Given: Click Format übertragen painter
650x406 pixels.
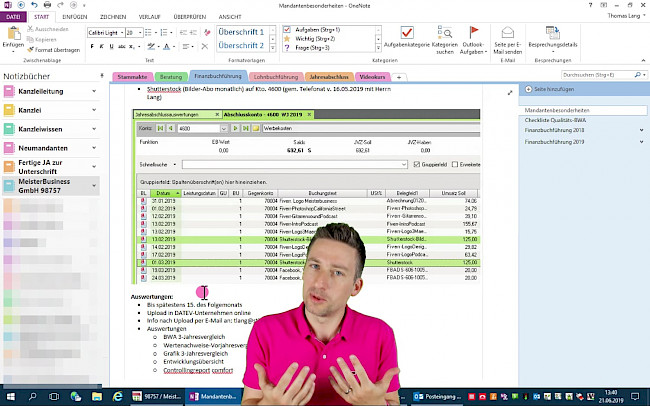Looking at the screenshot, I should pyautogui.click(x=56, y=48).
